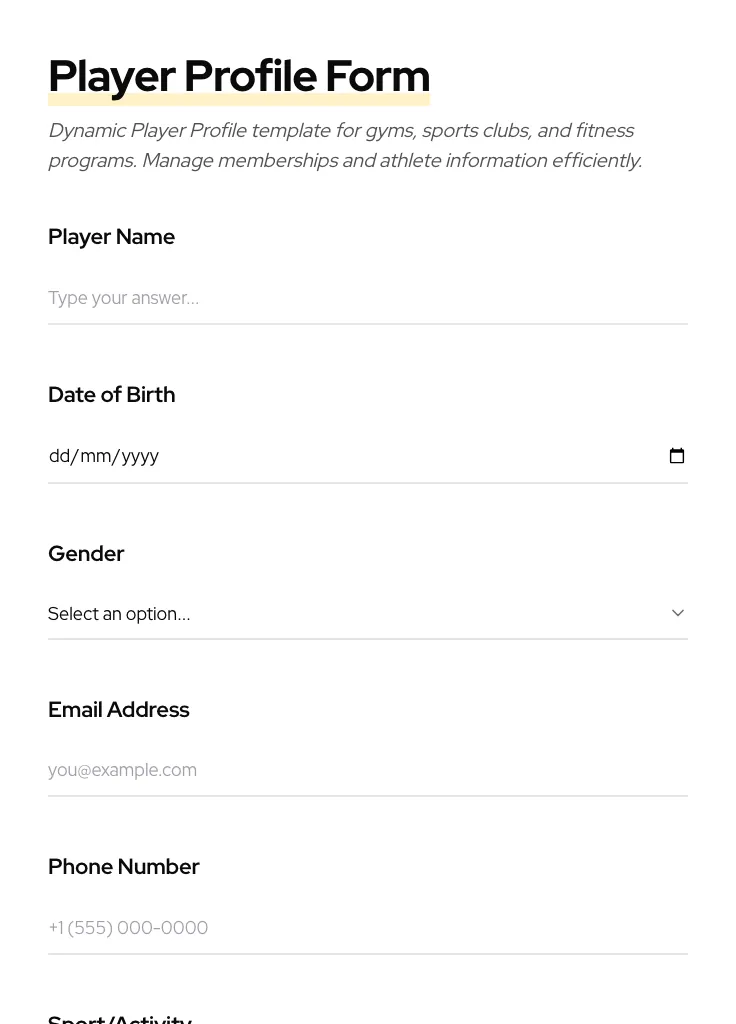Open the Date of Birth calendar picker icon
The width and height of the screenshot is (736, 1024).
677,456
